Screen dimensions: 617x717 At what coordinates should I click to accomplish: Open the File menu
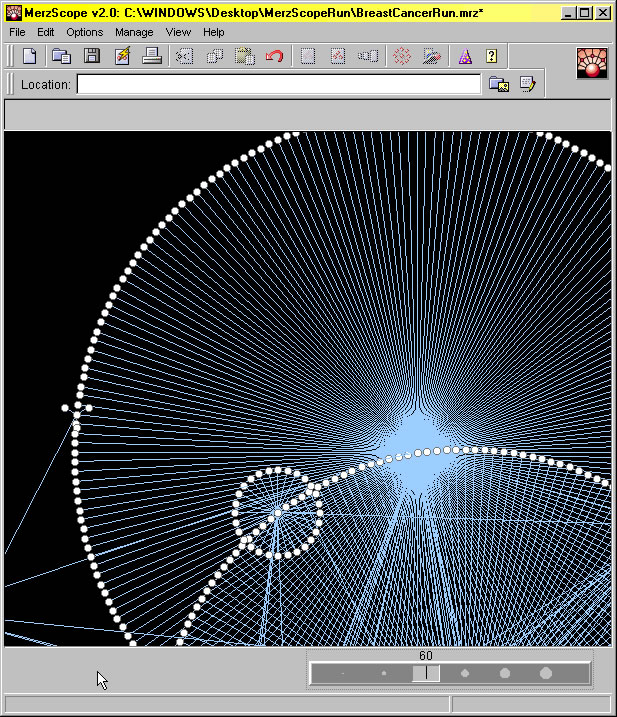[x=17, y=32]
